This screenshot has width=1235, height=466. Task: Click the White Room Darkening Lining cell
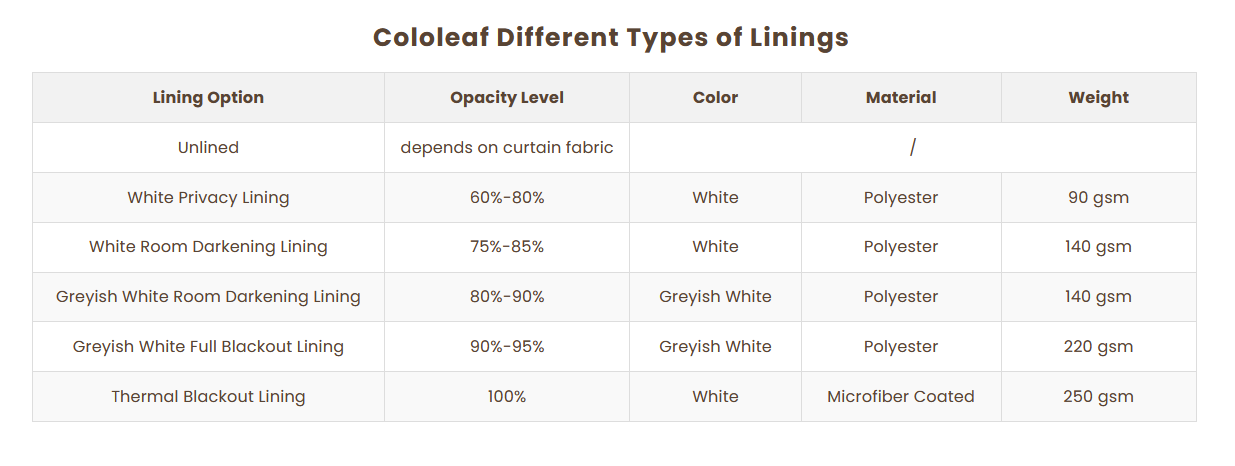coord(208,247)
